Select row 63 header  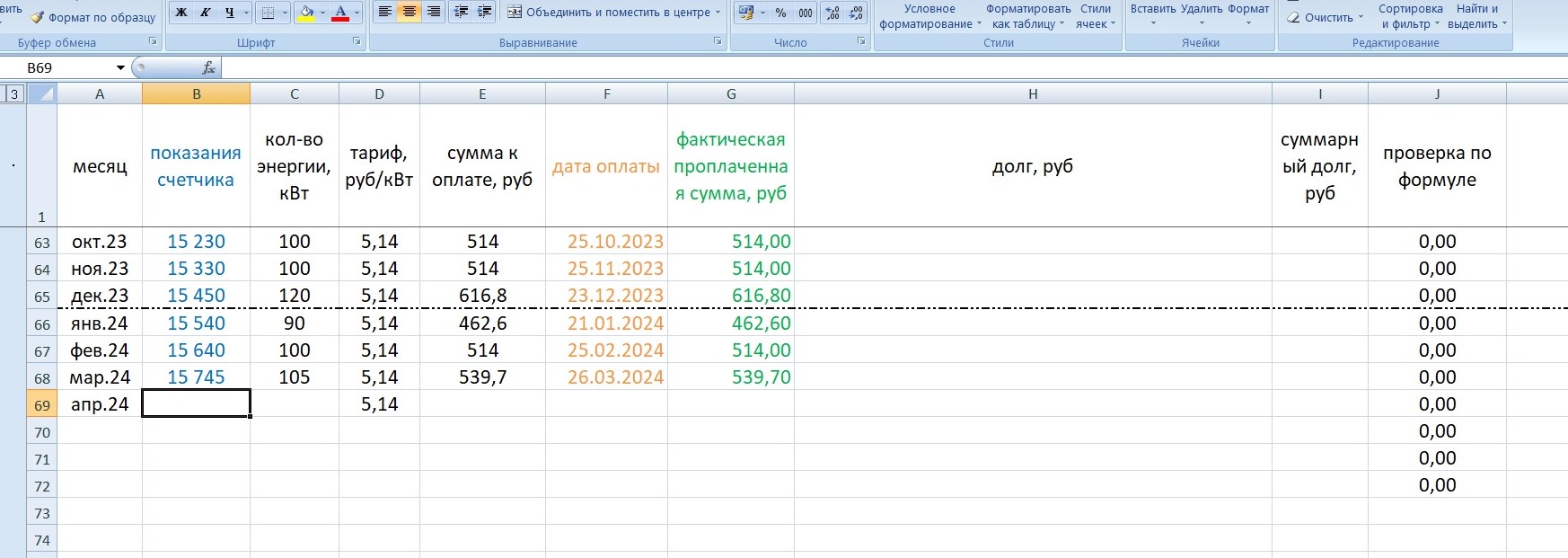click(42, 242)
